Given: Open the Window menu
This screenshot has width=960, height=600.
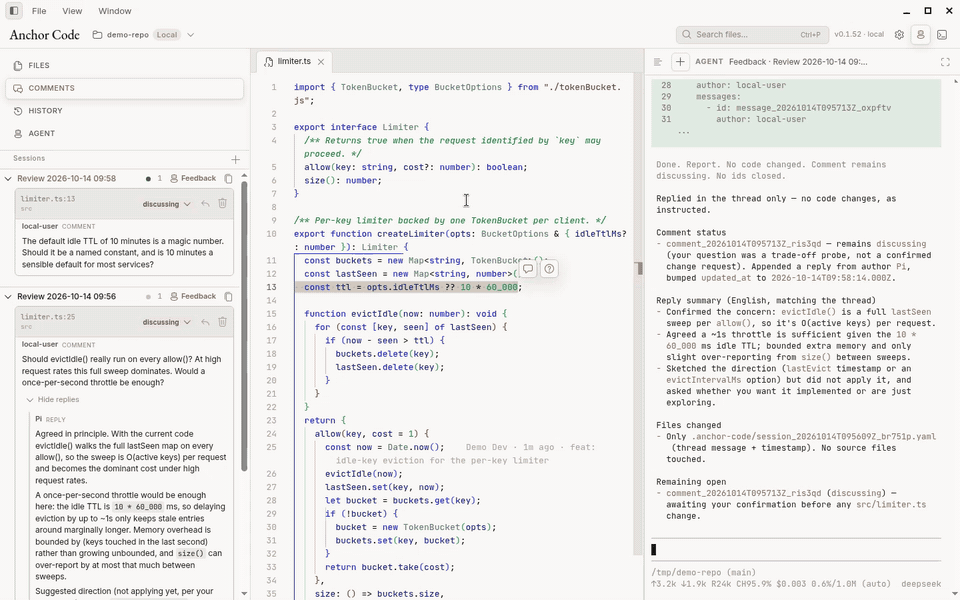Looking at the screenshot, I should [x=114, y=11].
